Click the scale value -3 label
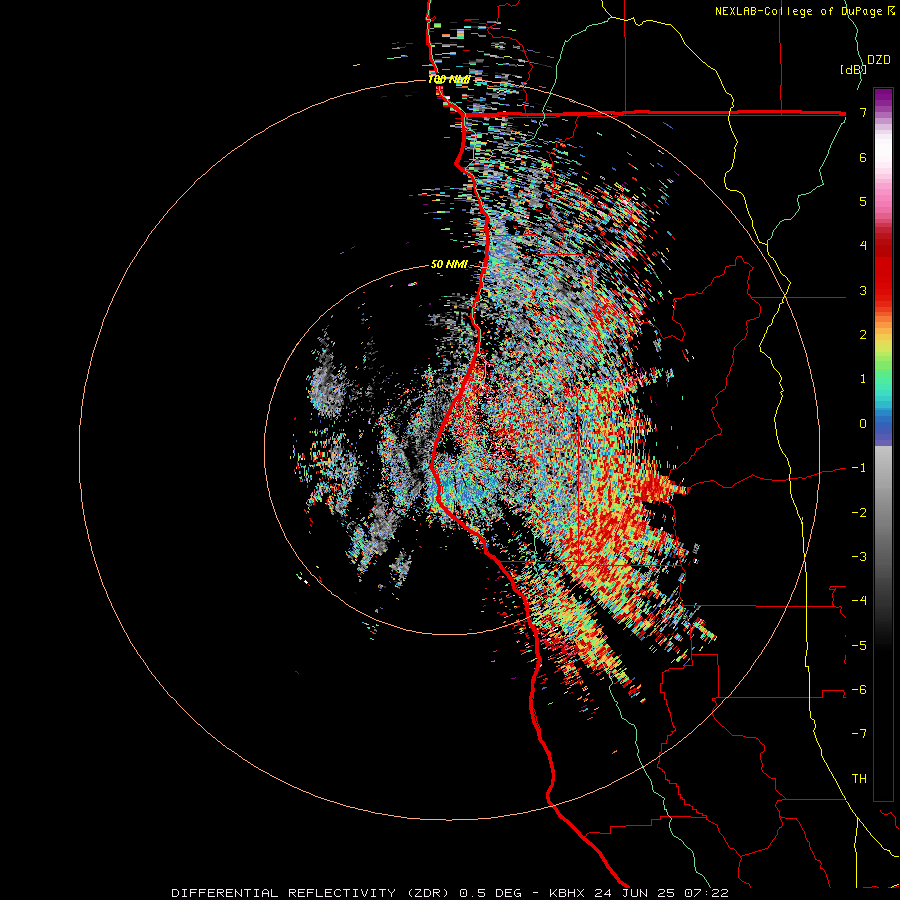The width and height of the screenshot is (900, 900). pos(859,557)
